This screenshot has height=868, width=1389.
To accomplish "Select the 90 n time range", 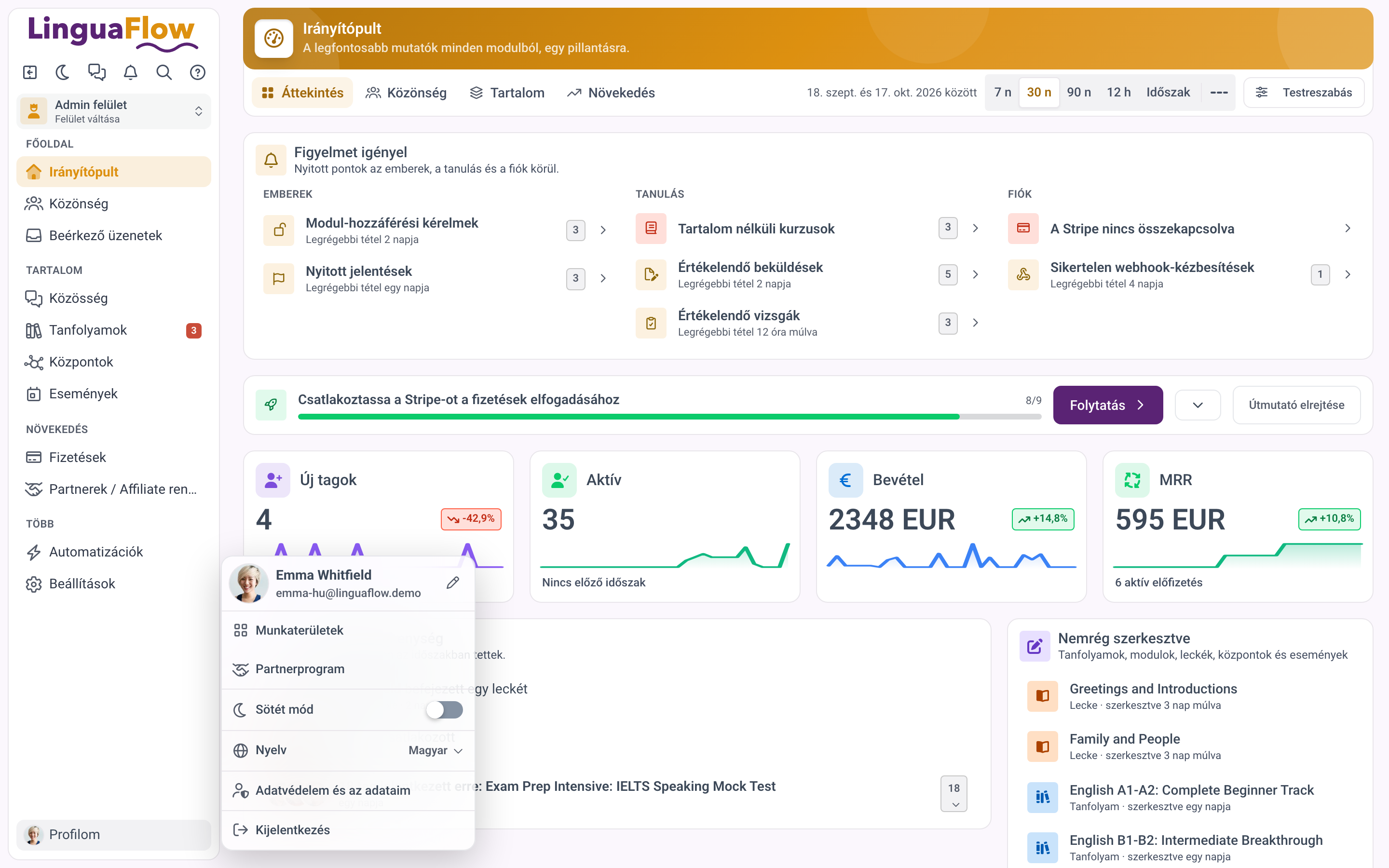I will coord(1078,93).
